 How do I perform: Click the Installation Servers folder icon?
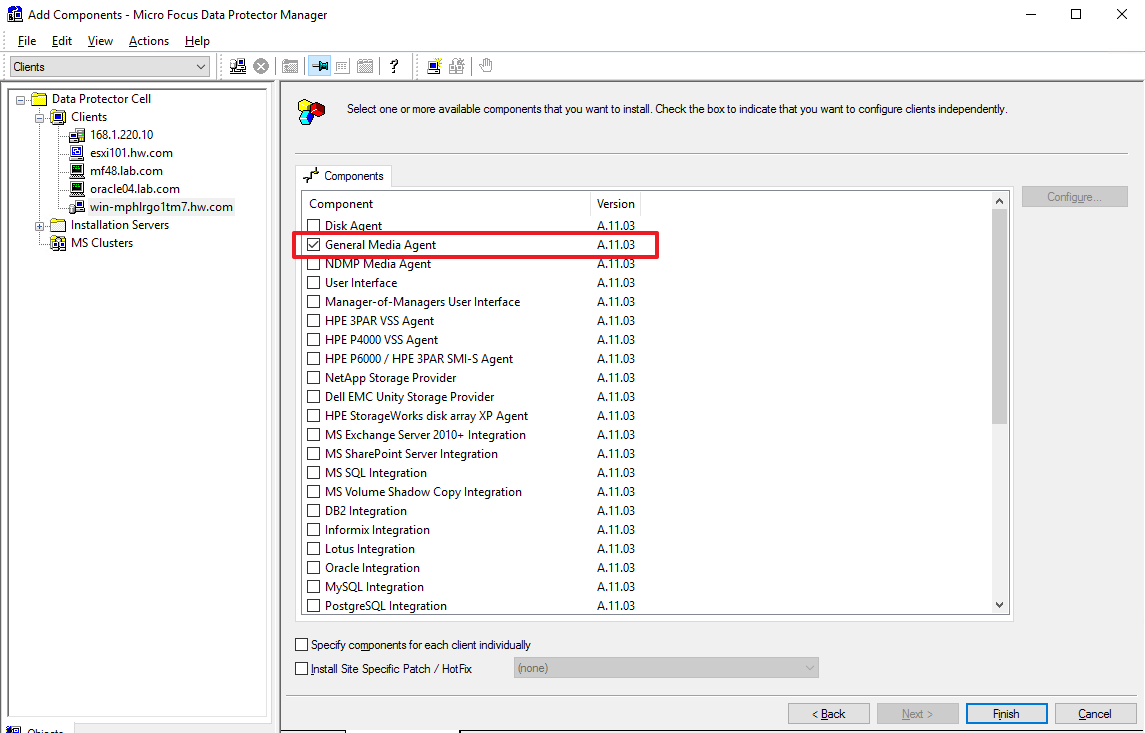pyautogui.click(x=58, y=225)
